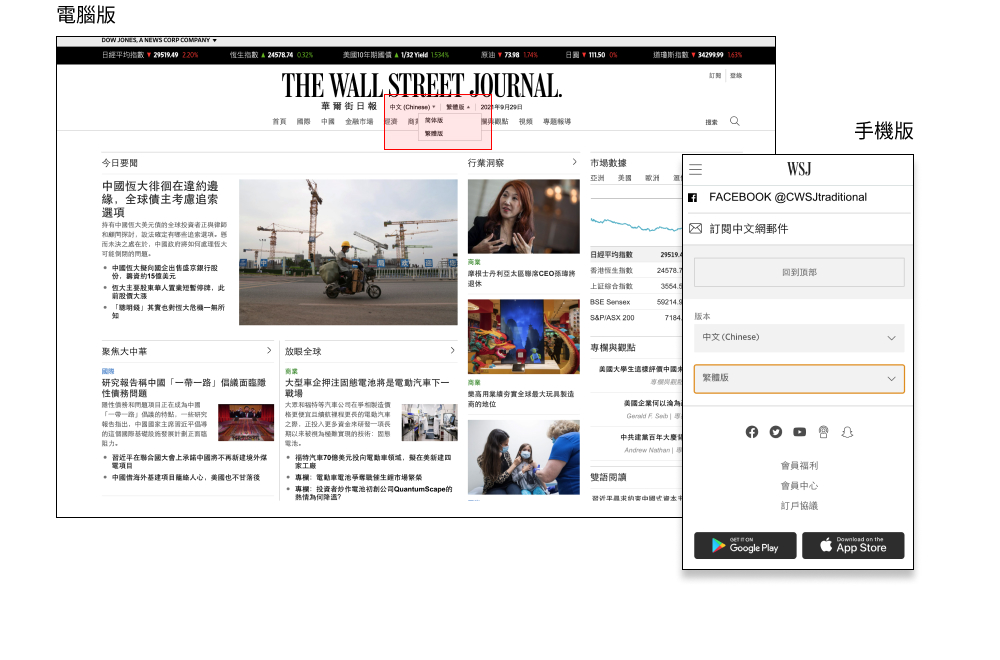
Task: Select 简体版 in the edition dropdown list
Action: 434,121
